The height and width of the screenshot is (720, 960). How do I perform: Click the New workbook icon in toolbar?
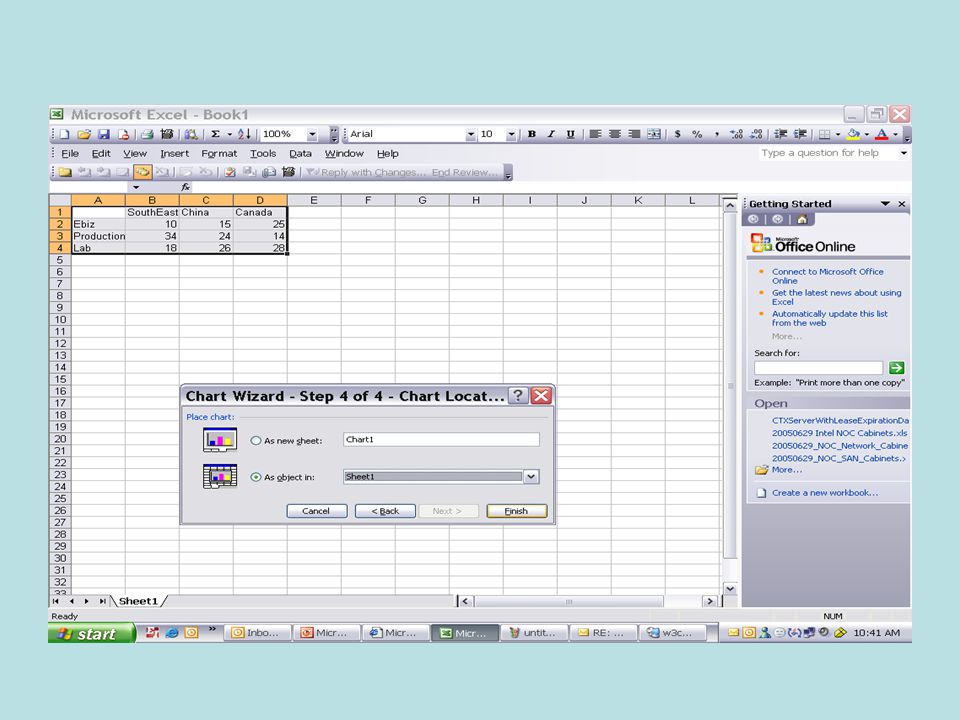click(x=65, y=134)
